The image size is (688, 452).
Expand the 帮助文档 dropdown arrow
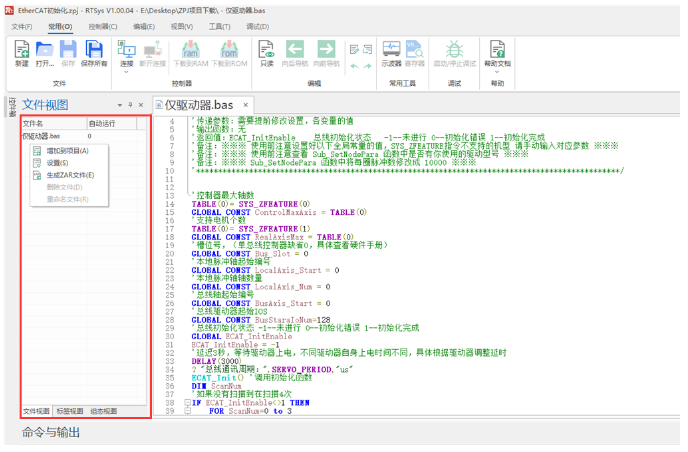497,72
